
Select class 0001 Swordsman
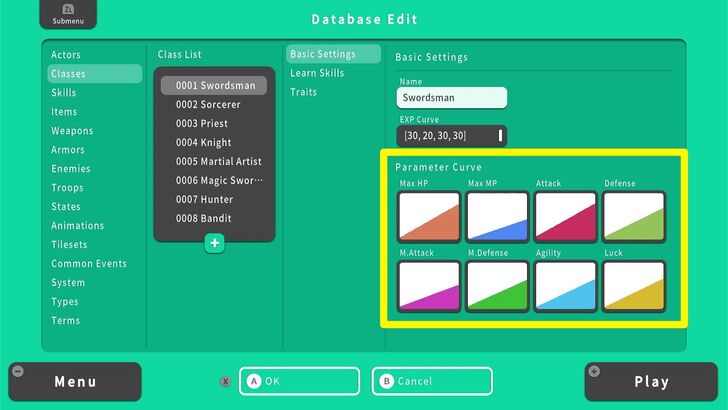click(214, 85)
